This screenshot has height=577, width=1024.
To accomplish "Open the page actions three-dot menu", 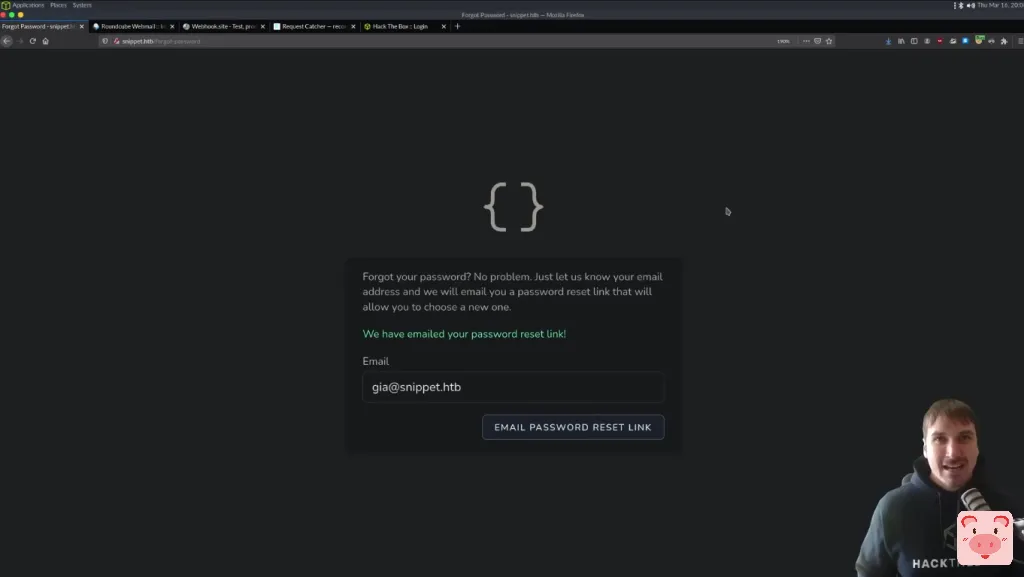I will coord(806,41).
